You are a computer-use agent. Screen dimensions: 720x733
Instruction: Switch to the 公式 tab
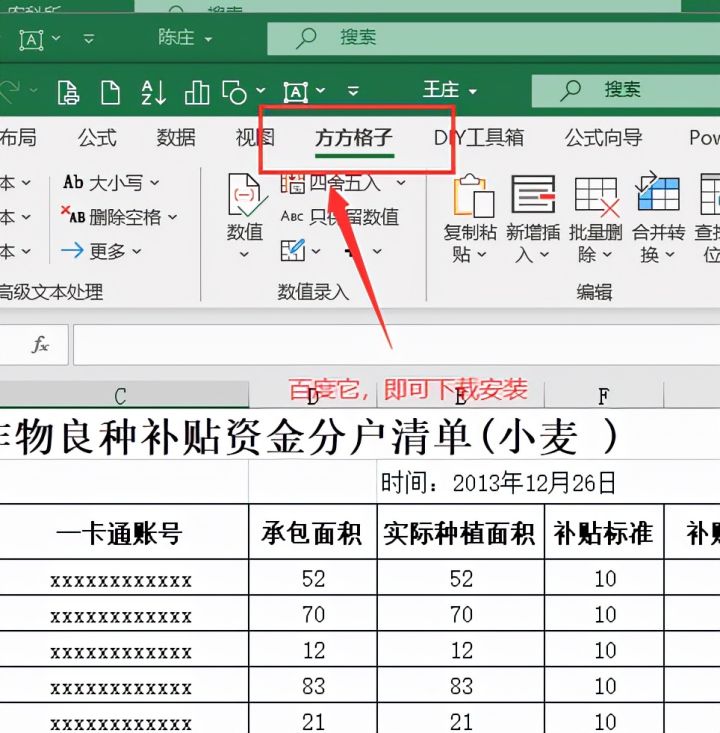97,138
